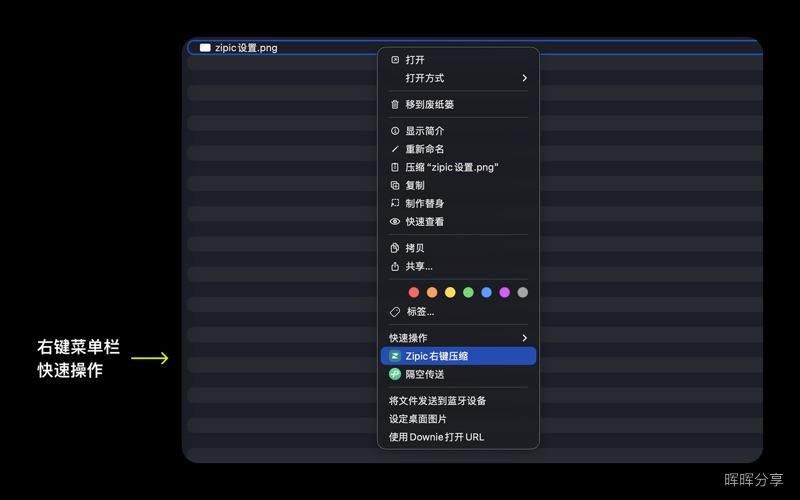This screenshot has width=800, height=500.
Task: Click the tag icon beside 标签…
Action: click(x=395, y=312)
